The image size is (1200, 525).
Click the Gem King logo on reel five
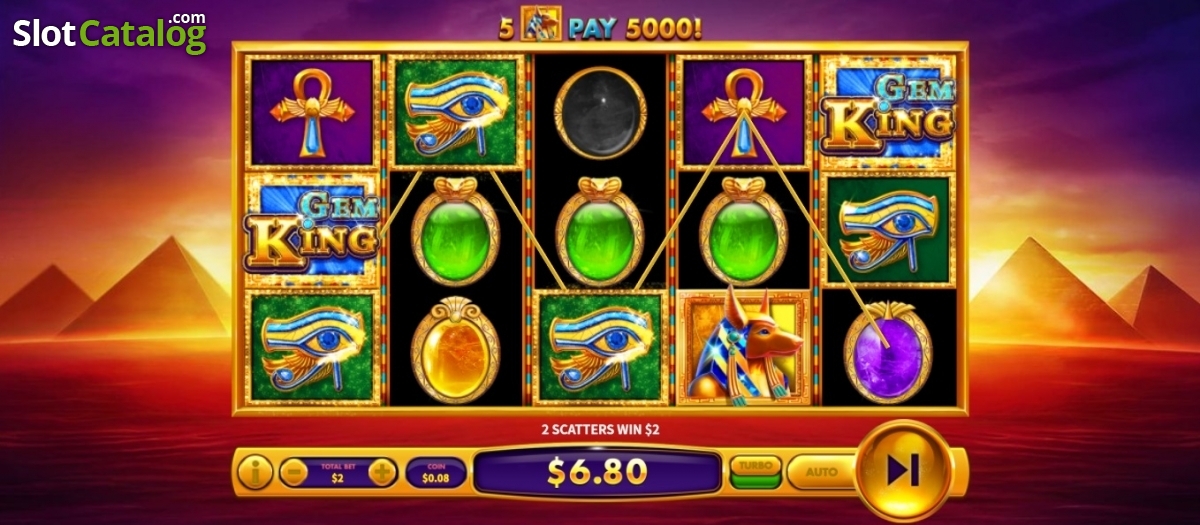coord(887,110)
